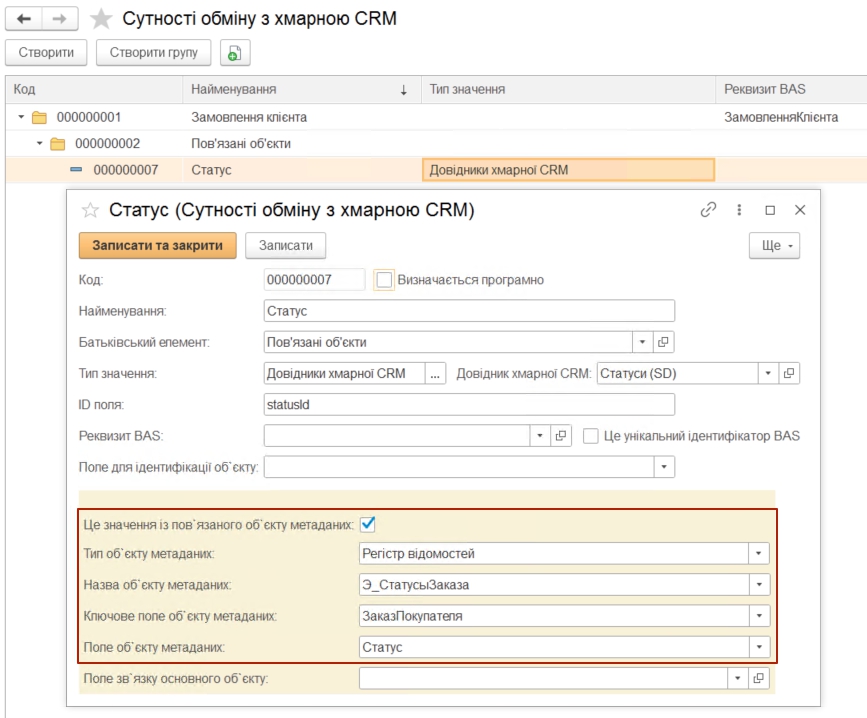This screenshot has width=867, height=718.
Task: Click the copy-item icon beside Створити групу
Action: 235,52
